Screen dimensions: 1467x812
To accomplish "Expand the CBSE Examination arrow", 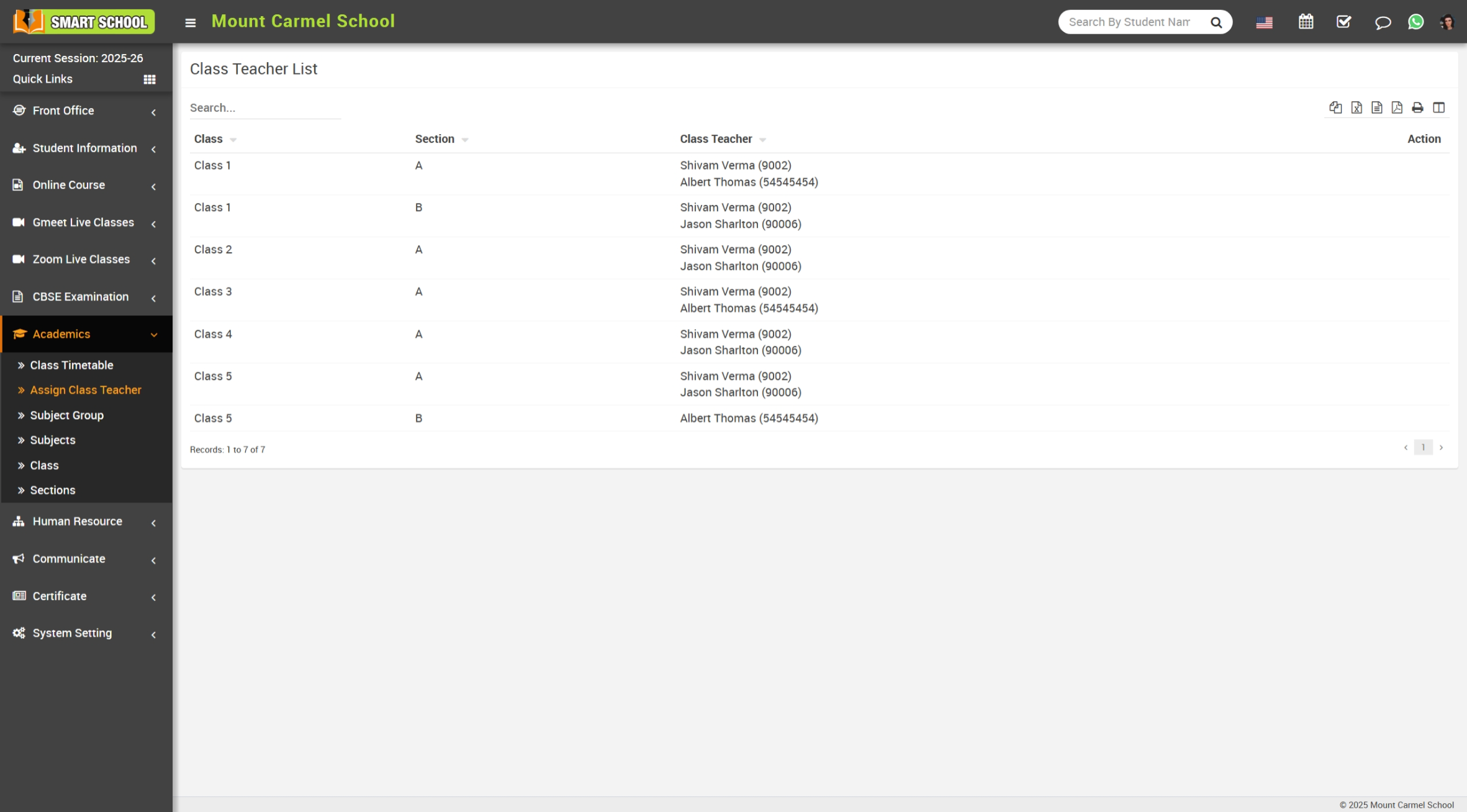I will (x=153, y=298).
